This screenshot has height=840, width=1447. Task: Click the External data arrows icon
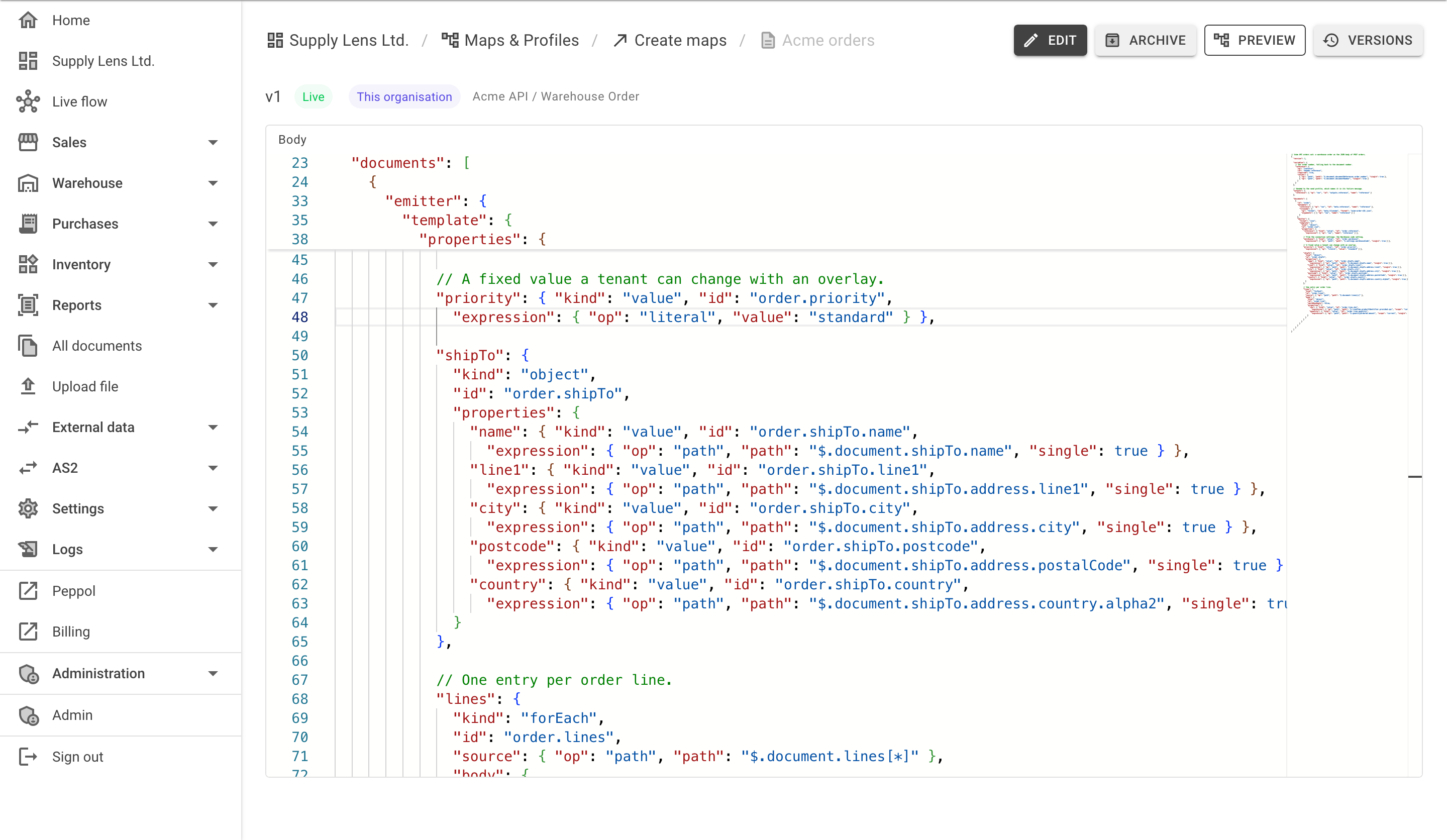28,428
